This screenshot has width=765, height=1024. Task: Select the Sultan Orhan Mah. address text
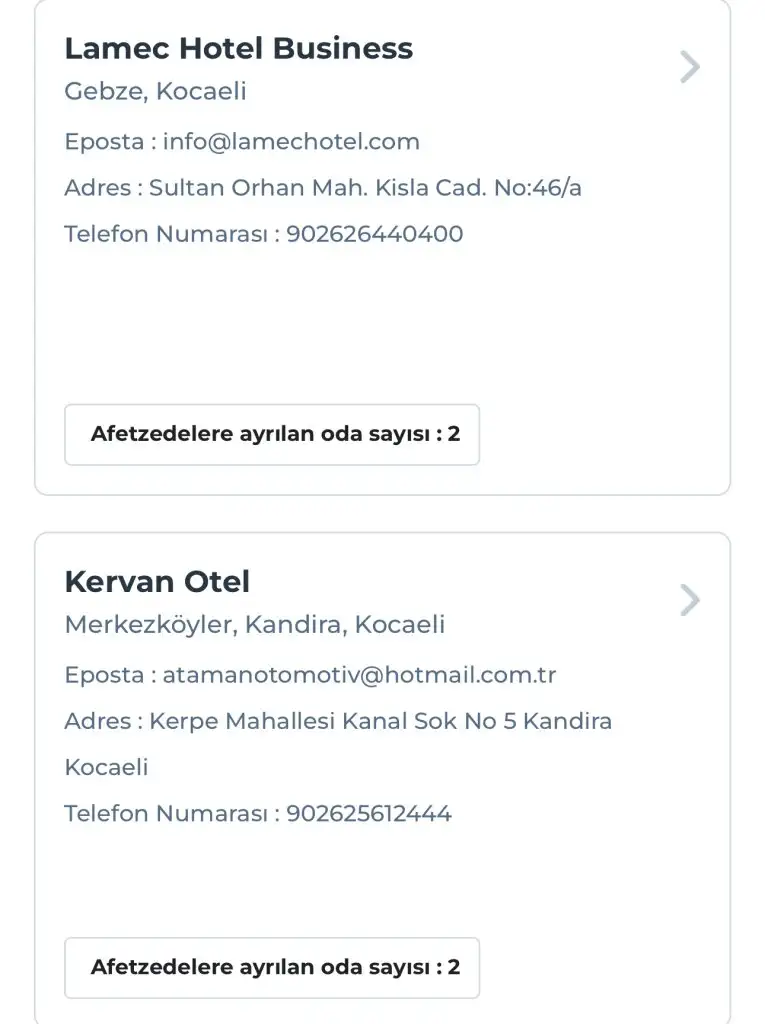point(365,188)
